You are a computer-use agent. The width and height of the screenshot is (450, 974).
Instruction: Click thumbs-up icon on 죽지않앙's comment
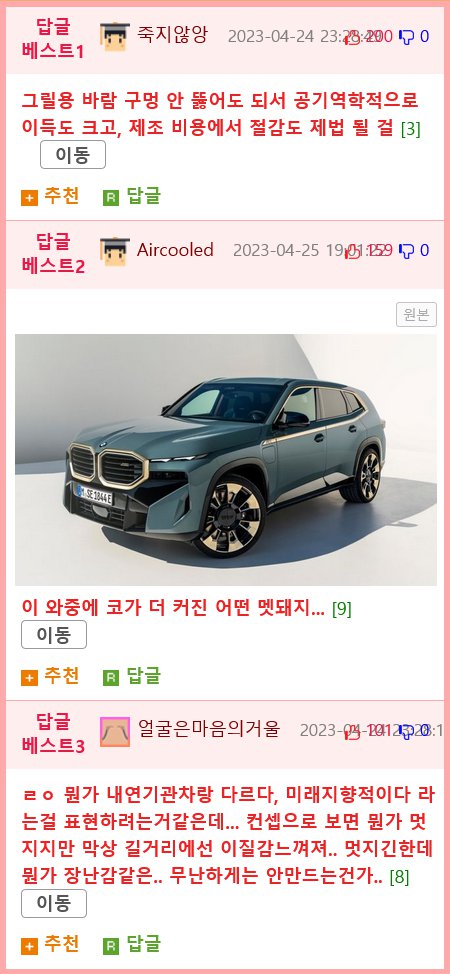point(352,37)
